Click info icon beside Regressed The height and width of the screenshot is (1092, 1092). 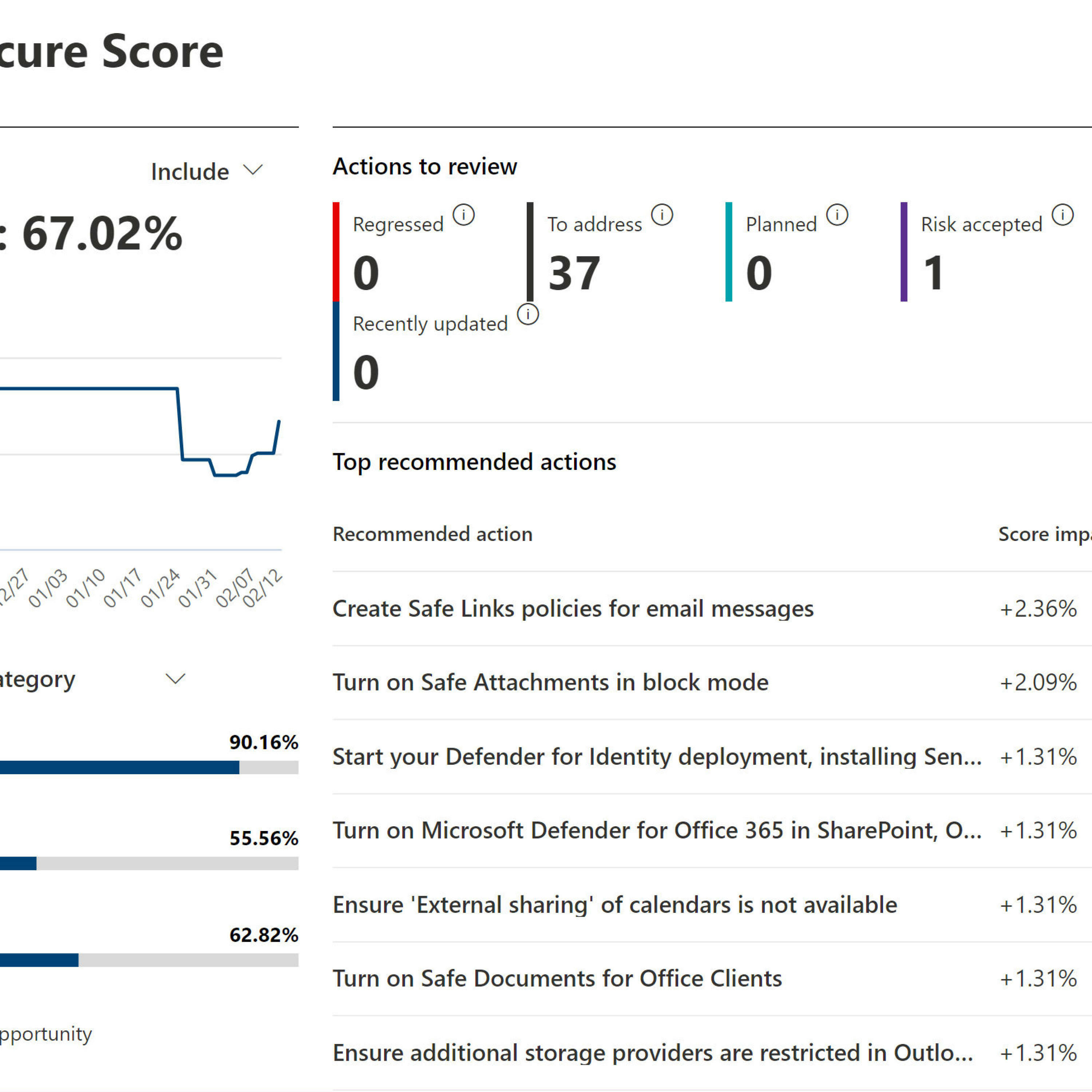[x=463, y=215]
